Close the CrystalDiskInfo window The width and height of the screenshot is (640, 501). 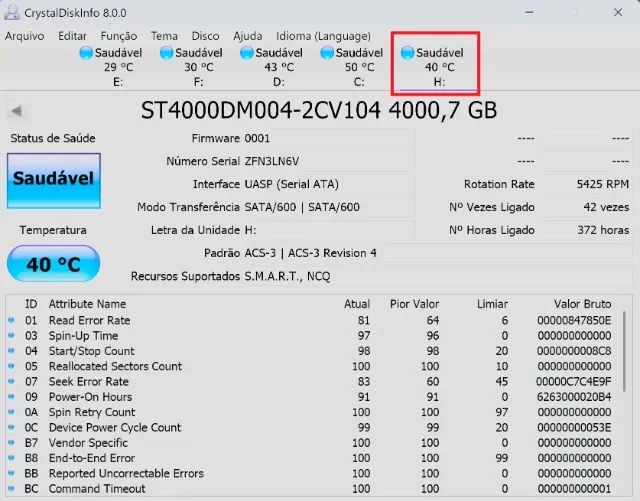pyautogui.click(x=618, y=12)
